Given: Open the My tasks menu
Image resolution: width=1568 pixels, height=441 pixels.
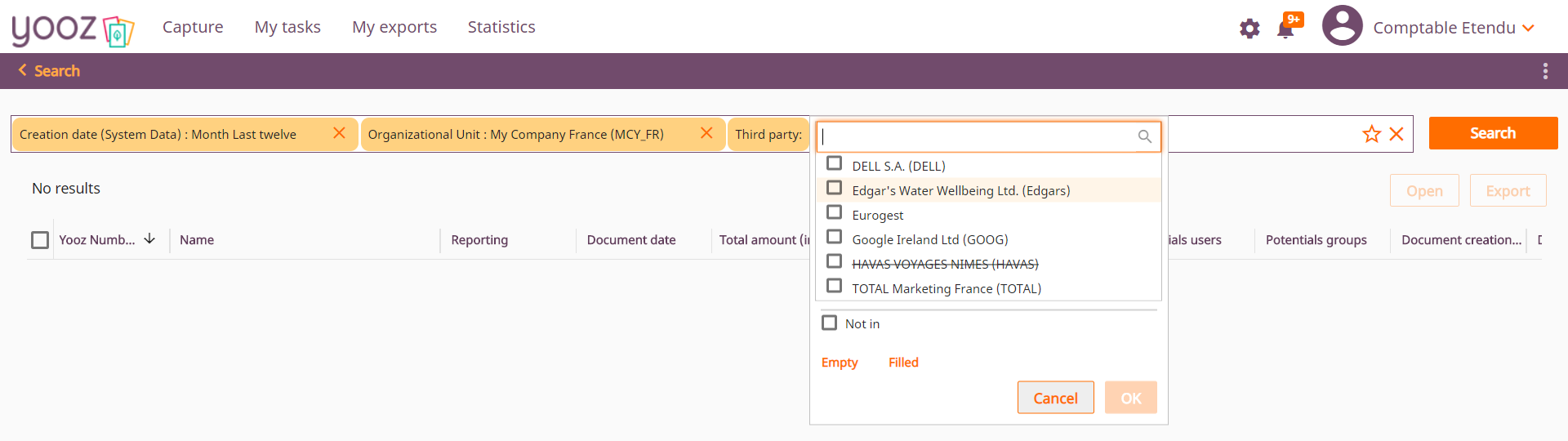Looking at the screenshot, I should tap(287, 27).
